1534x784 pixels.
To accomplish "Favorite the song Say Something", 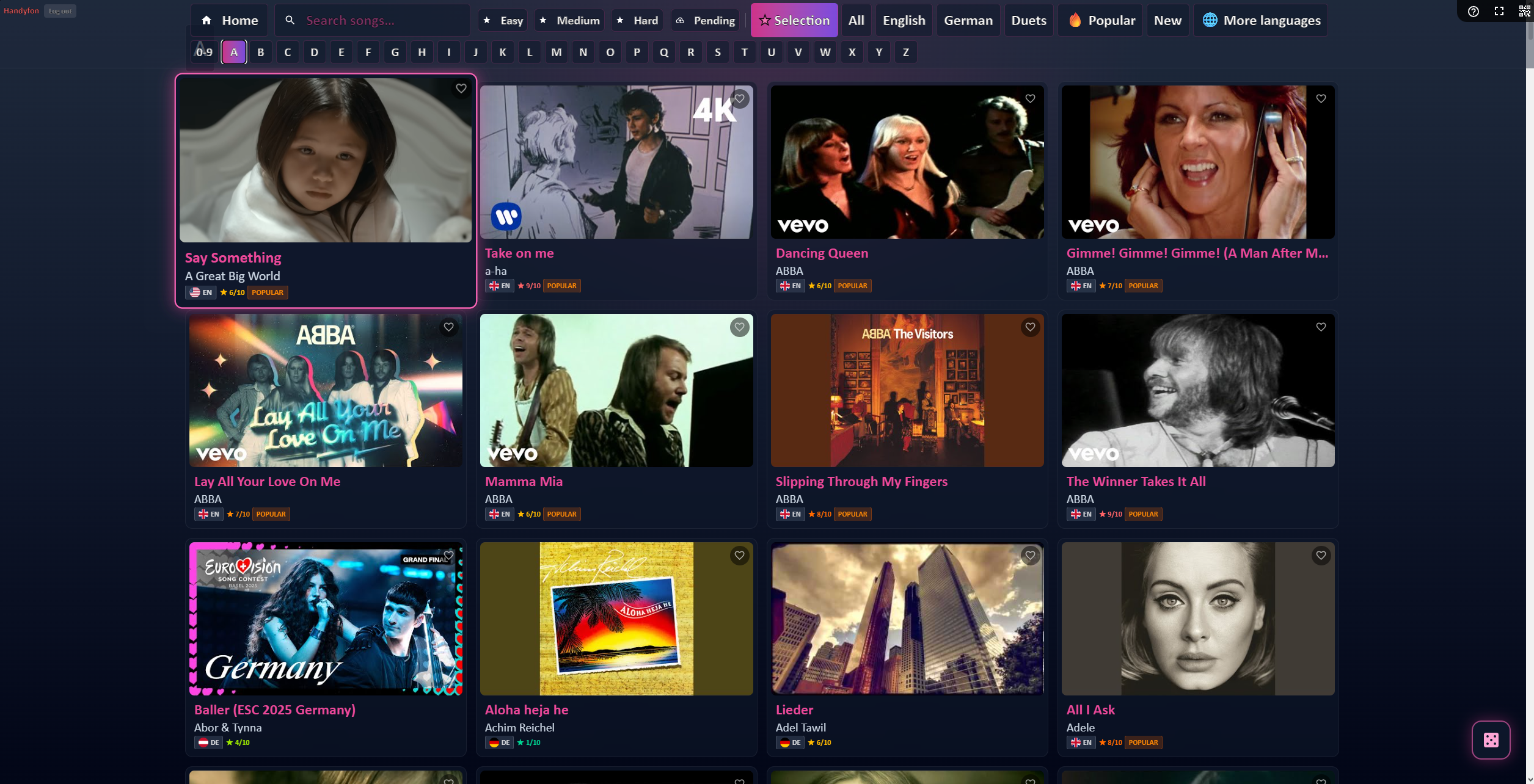I will pyautogui.click(x=461, y=89).
